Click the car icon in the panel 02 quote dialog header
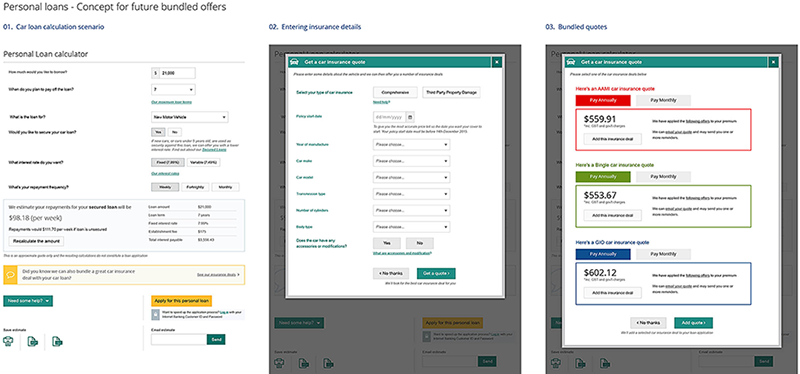800x374 pixels. tap(293, 62)
